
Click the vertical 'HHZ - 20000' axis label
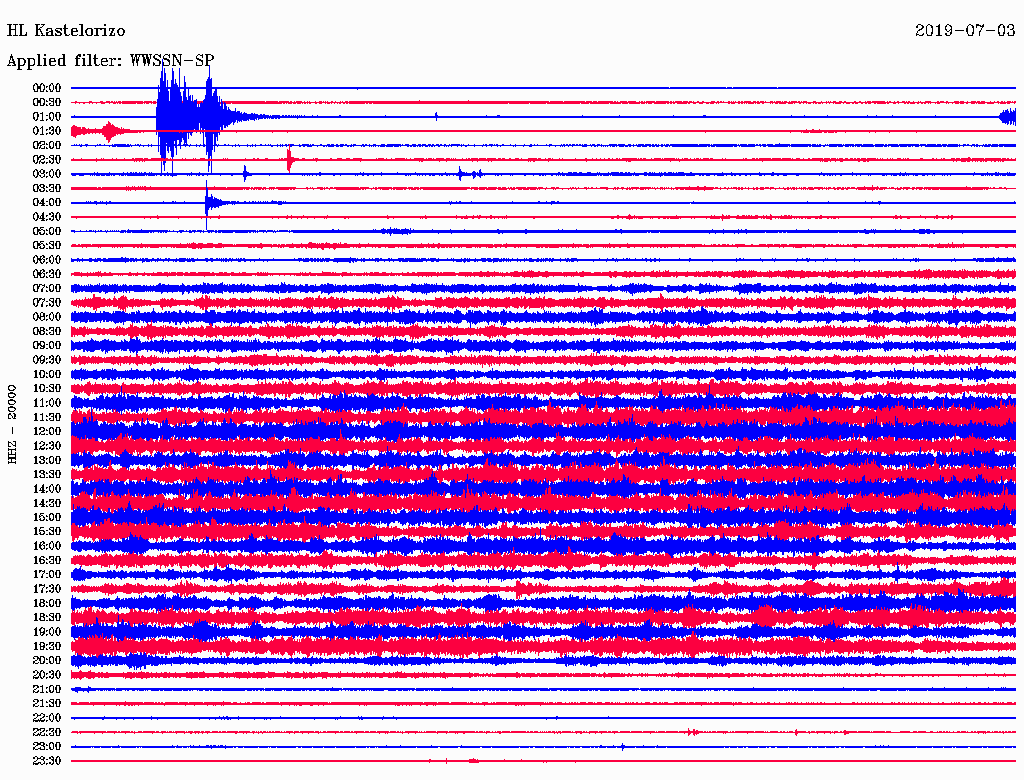12,425
